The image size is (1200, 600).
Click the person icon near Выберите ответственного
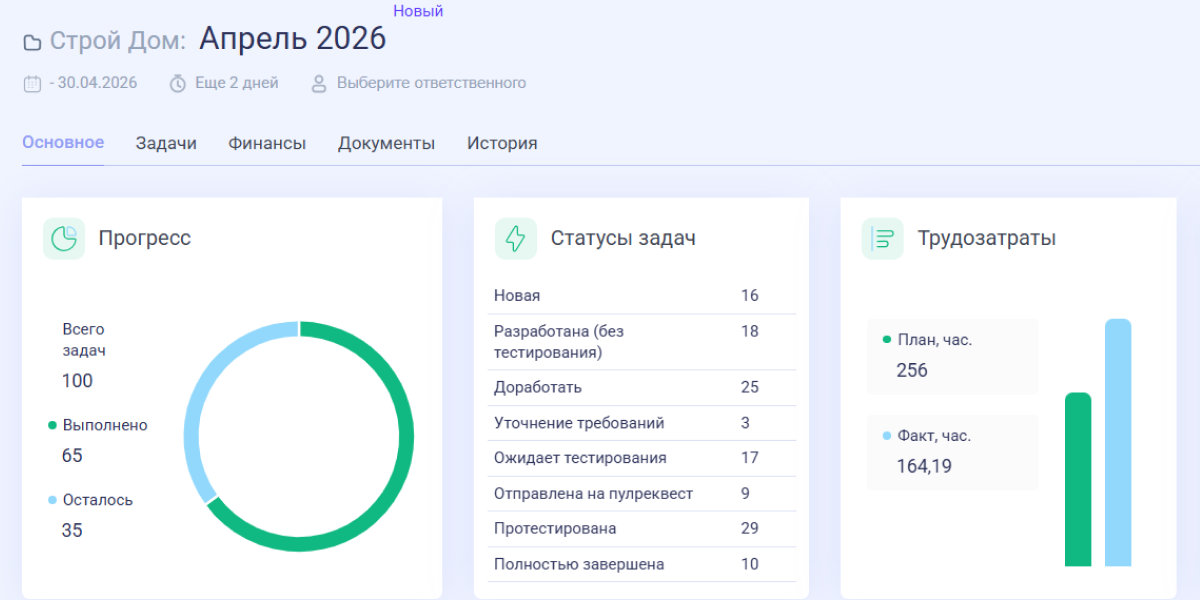pyautogui.click(x=319, y=83)
